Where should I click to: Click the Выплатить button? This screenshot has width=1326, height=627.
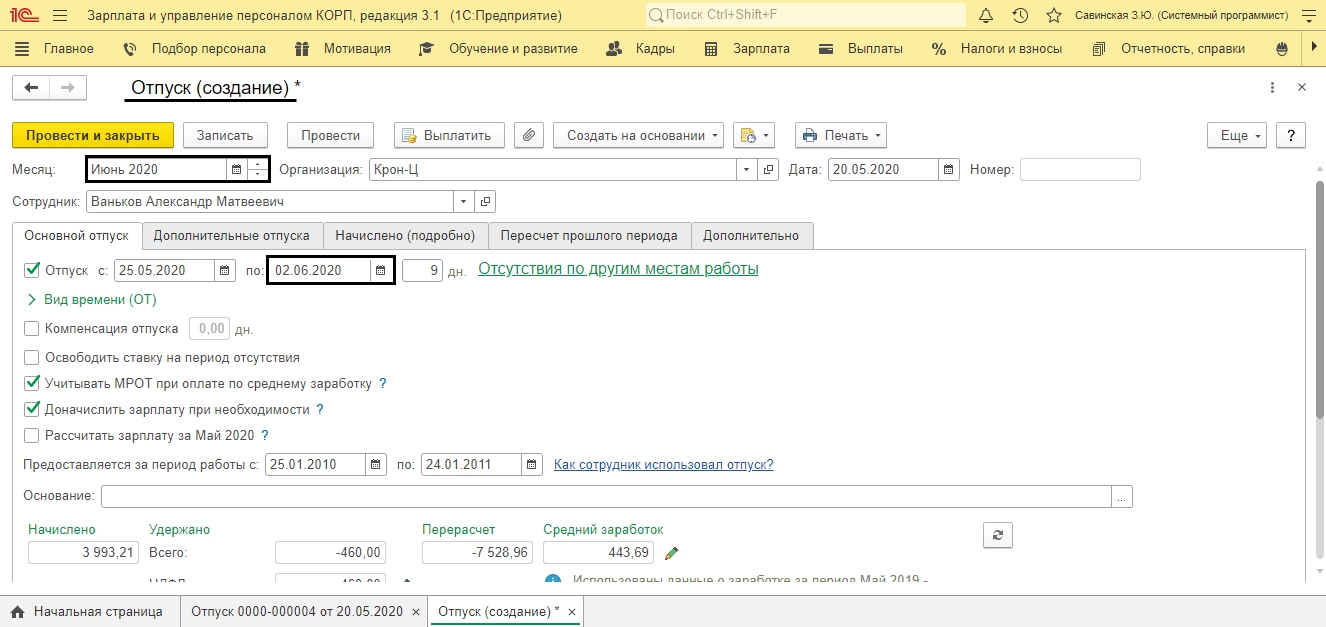[x=448, y=135]
